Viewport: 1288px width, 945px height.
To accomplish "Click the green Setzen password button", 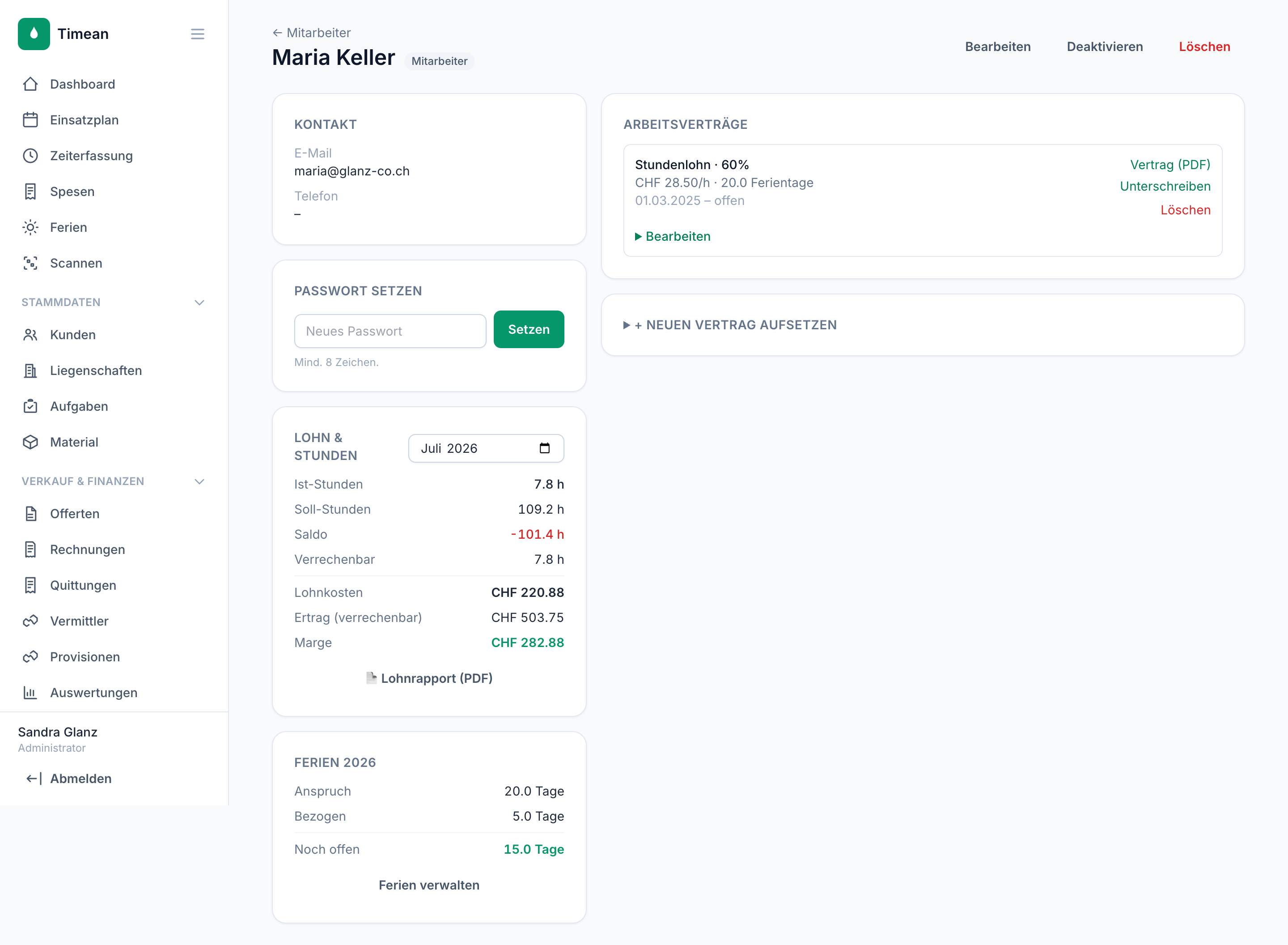I will [x=528, y=329].
